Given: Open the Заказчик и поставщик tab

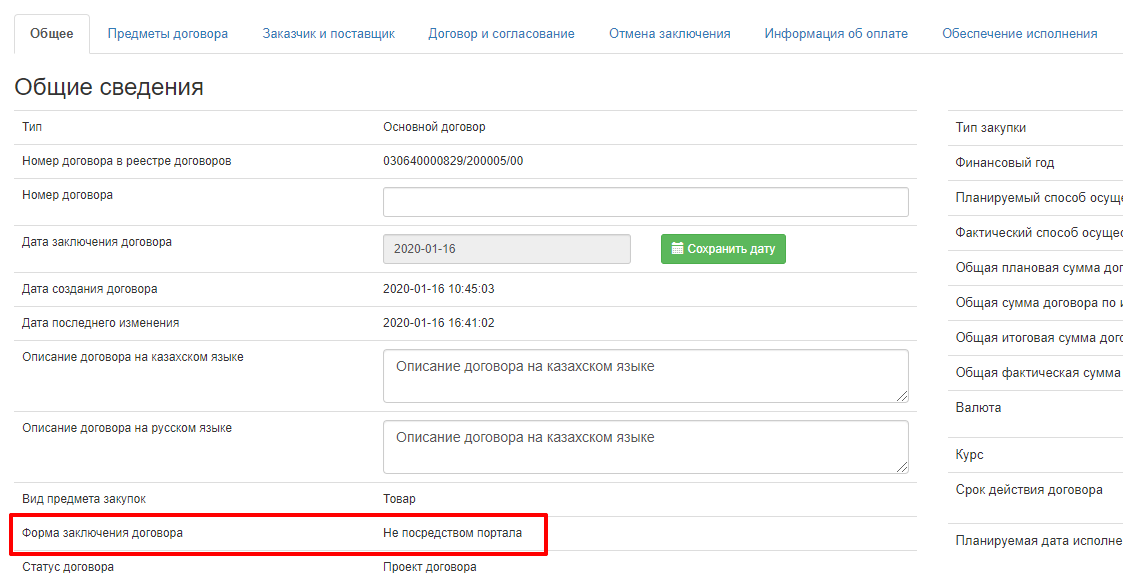Looking at the screenshot, I should [329, 34].
